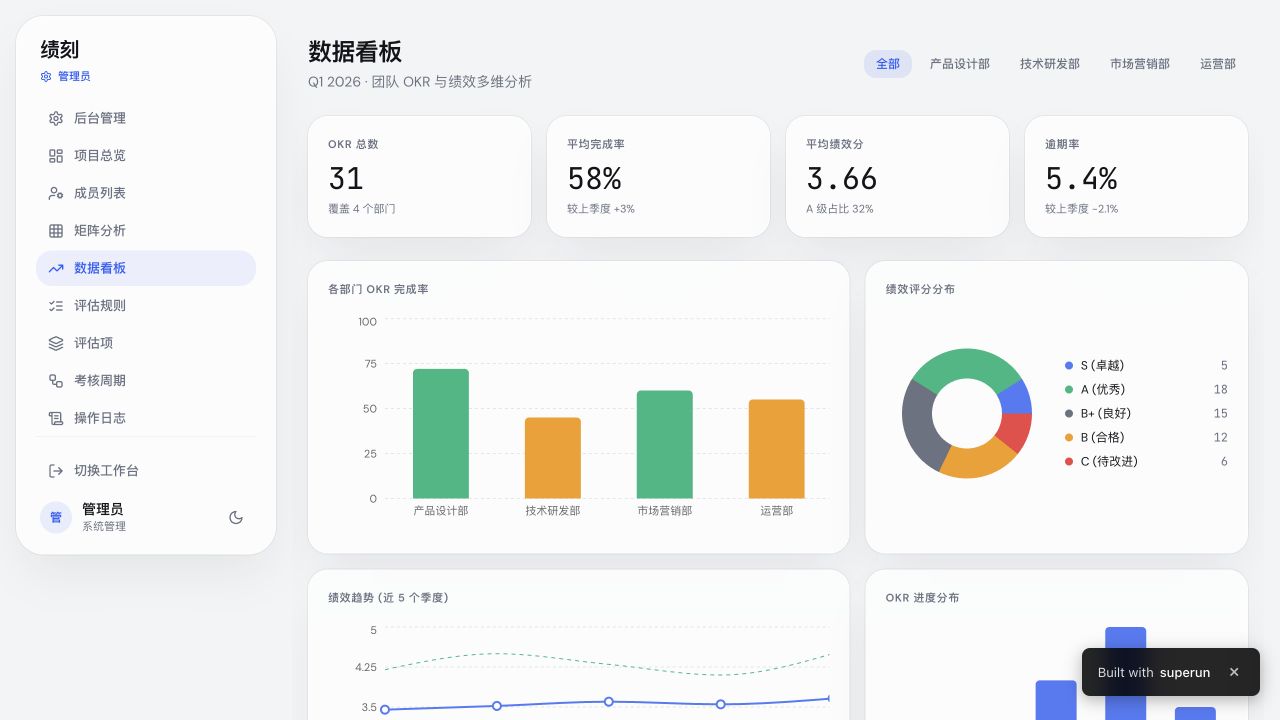Dismiss the Built with superun banner
Screen dimensions: 1280x720
tap(1234, 672)
